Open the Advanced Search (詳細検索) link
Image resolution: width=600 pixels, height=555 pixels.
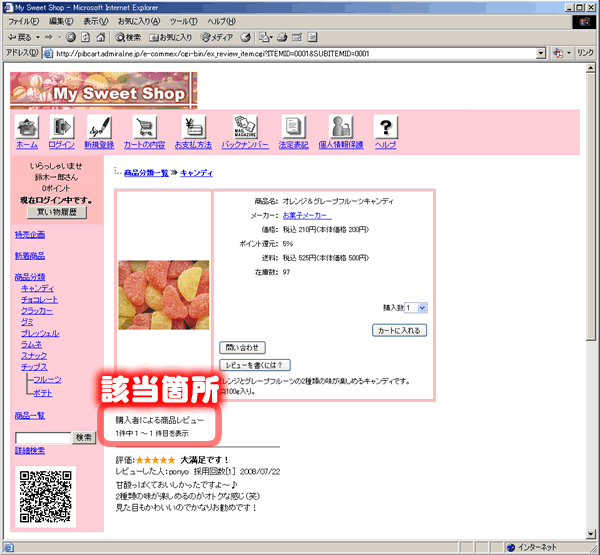[x=30, y=451]
